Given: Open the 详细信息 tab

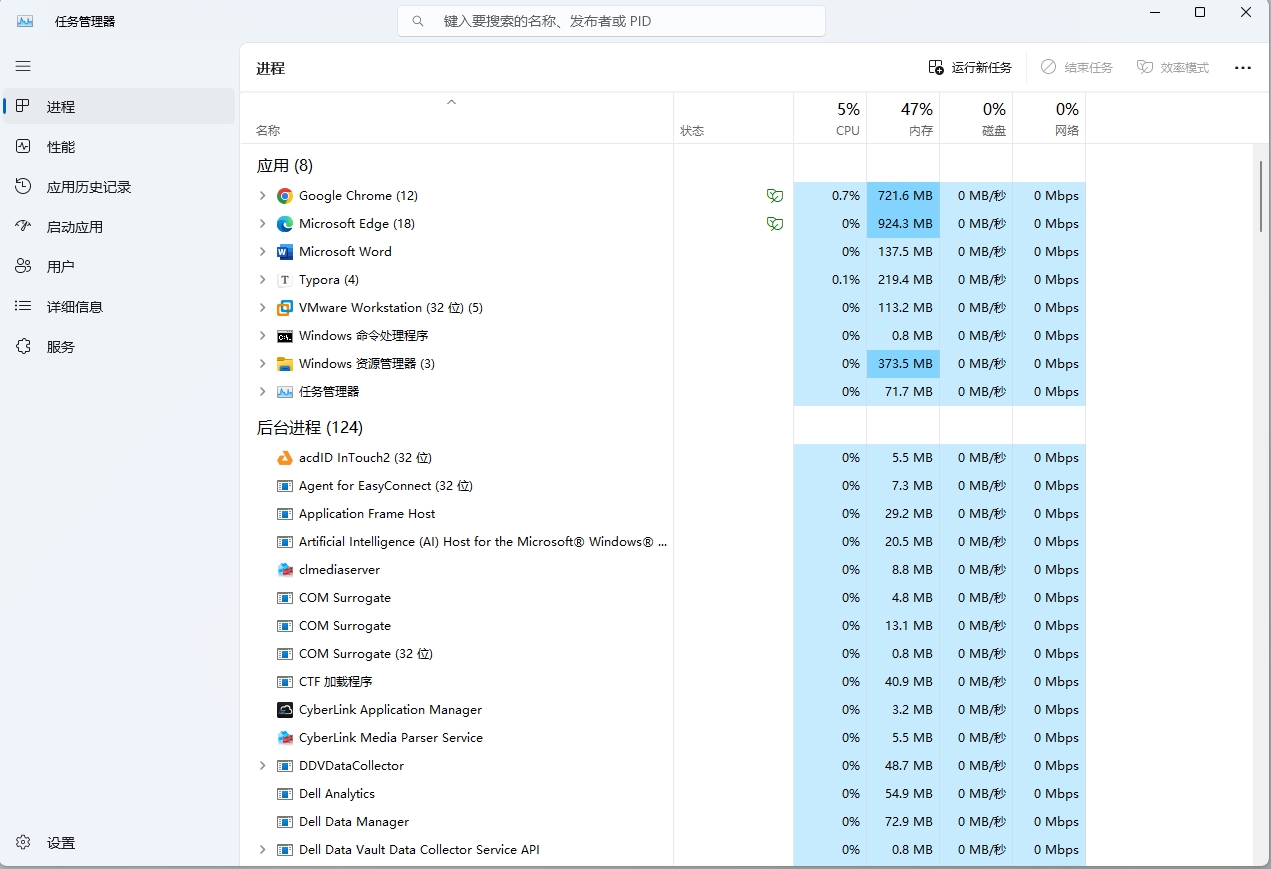Looking at the screenshot, I should tap(120, 307).
